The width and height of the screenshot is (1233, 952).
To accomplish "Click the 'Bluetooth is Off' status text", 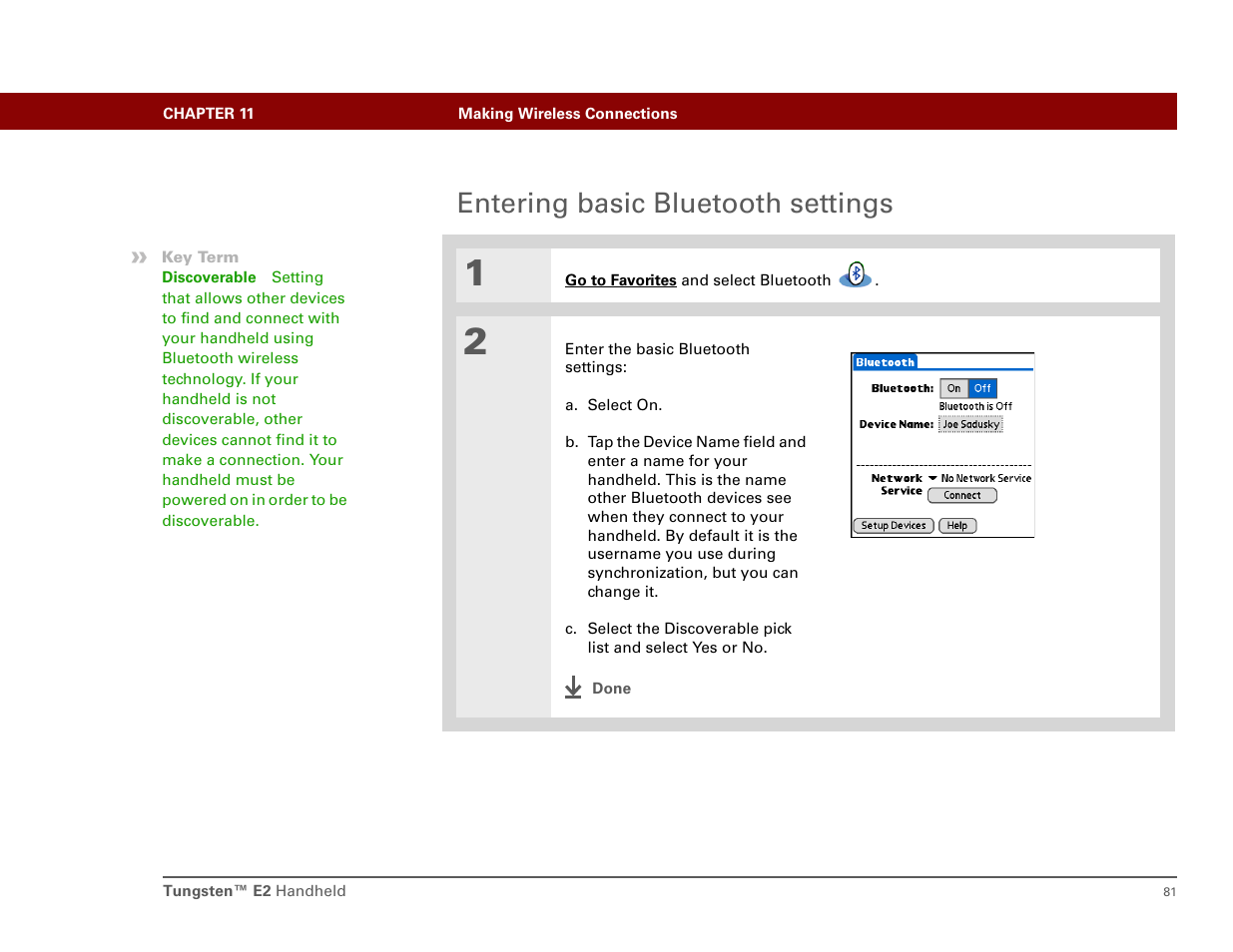I will pos(975,406).
